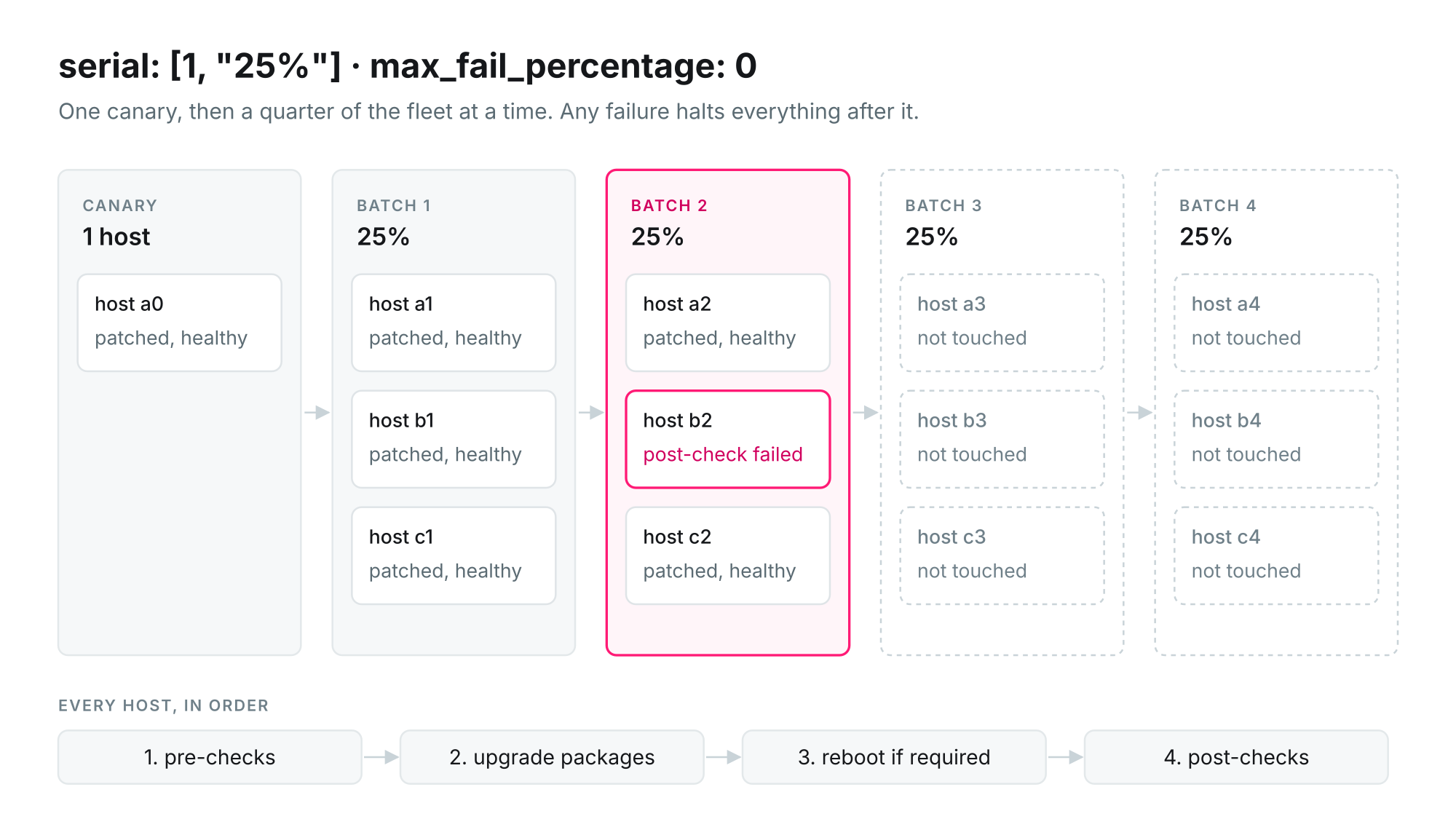Select host a0 canary card
1456x819 pixels.
tap(180, 323)
